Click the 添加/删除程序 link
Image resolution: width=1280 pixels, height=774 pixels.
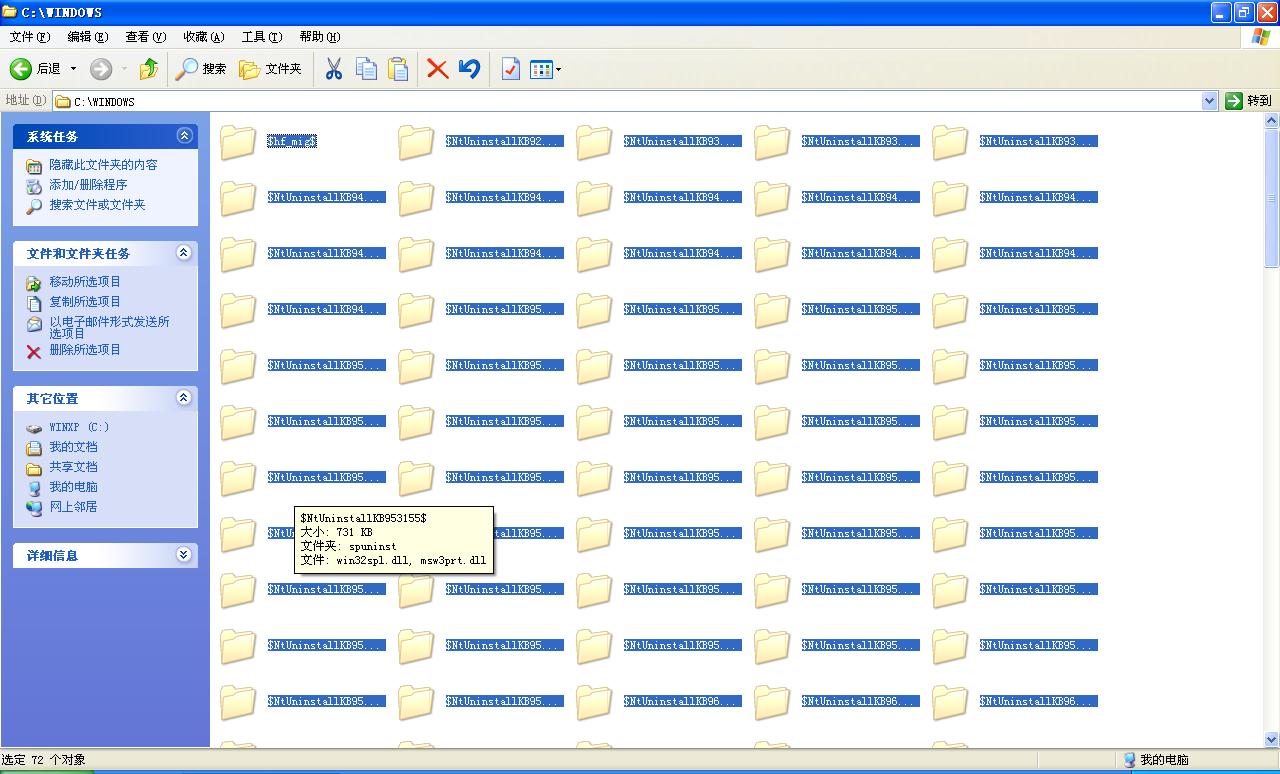tap(88, 185)
